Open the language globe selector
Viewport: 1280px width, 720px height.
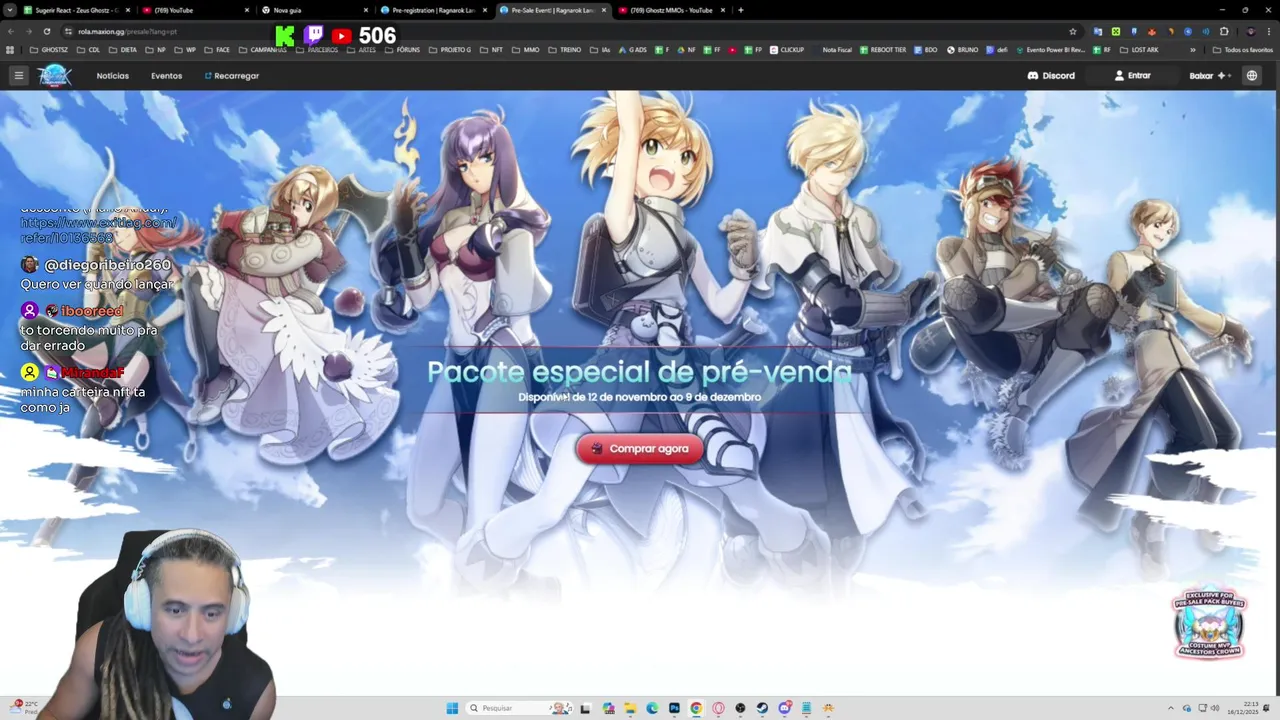1251,76
